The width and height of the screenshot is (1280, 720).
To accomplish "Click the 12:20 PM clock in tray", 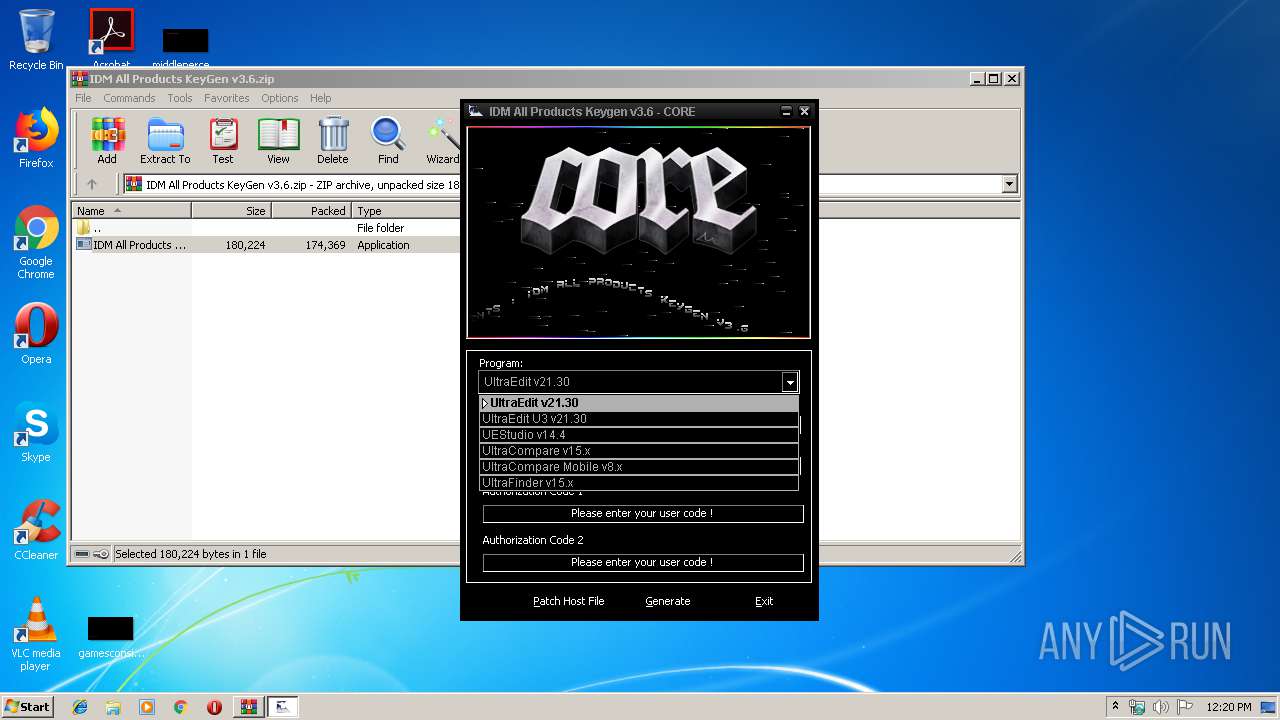I will (1229, 707).
